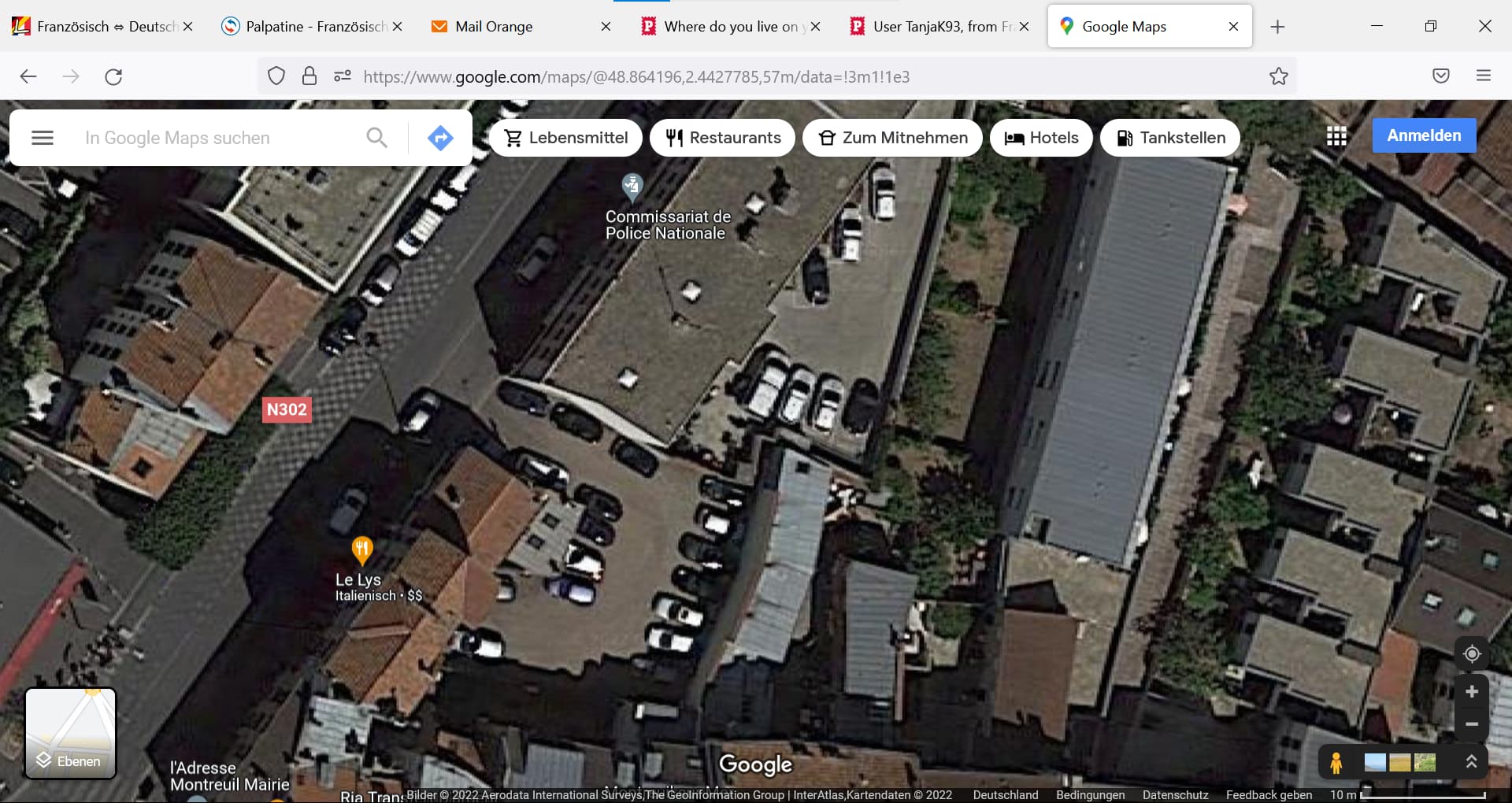
Task: Click the Commissariat de Police Nationale pin
Action: [x=632, y=187]
